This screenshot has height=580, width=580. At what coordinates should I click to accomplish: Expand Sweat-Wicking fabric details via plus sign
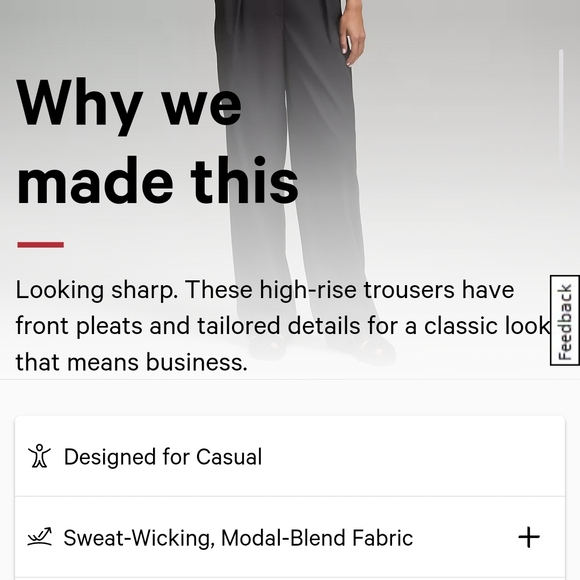pyautogui.click(x=529, y=537)
